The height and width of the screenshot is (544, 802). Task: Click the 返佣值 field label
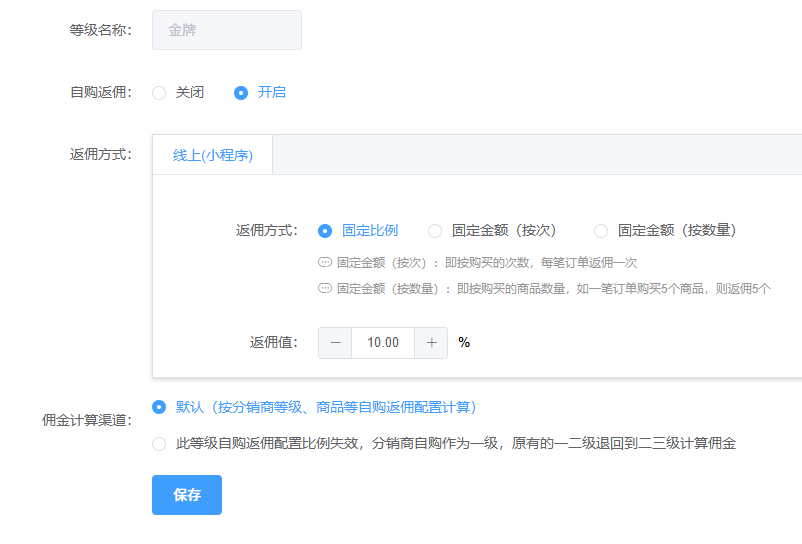coord(274,342)
